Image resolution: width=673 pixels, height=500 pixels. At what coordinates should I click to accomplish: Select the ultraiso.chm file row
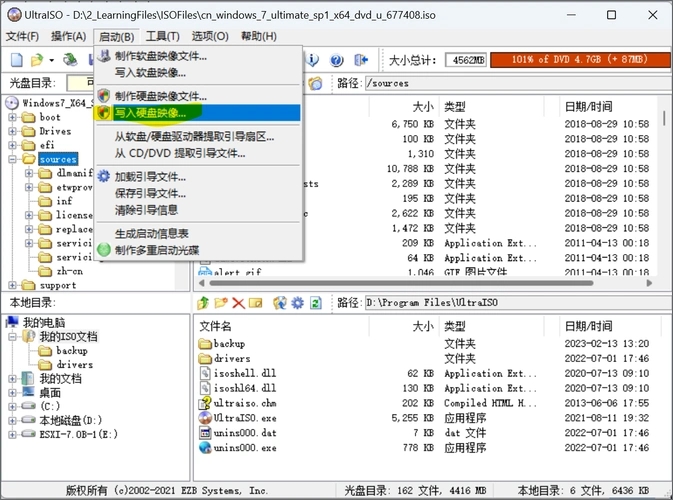tap(424, 403)
